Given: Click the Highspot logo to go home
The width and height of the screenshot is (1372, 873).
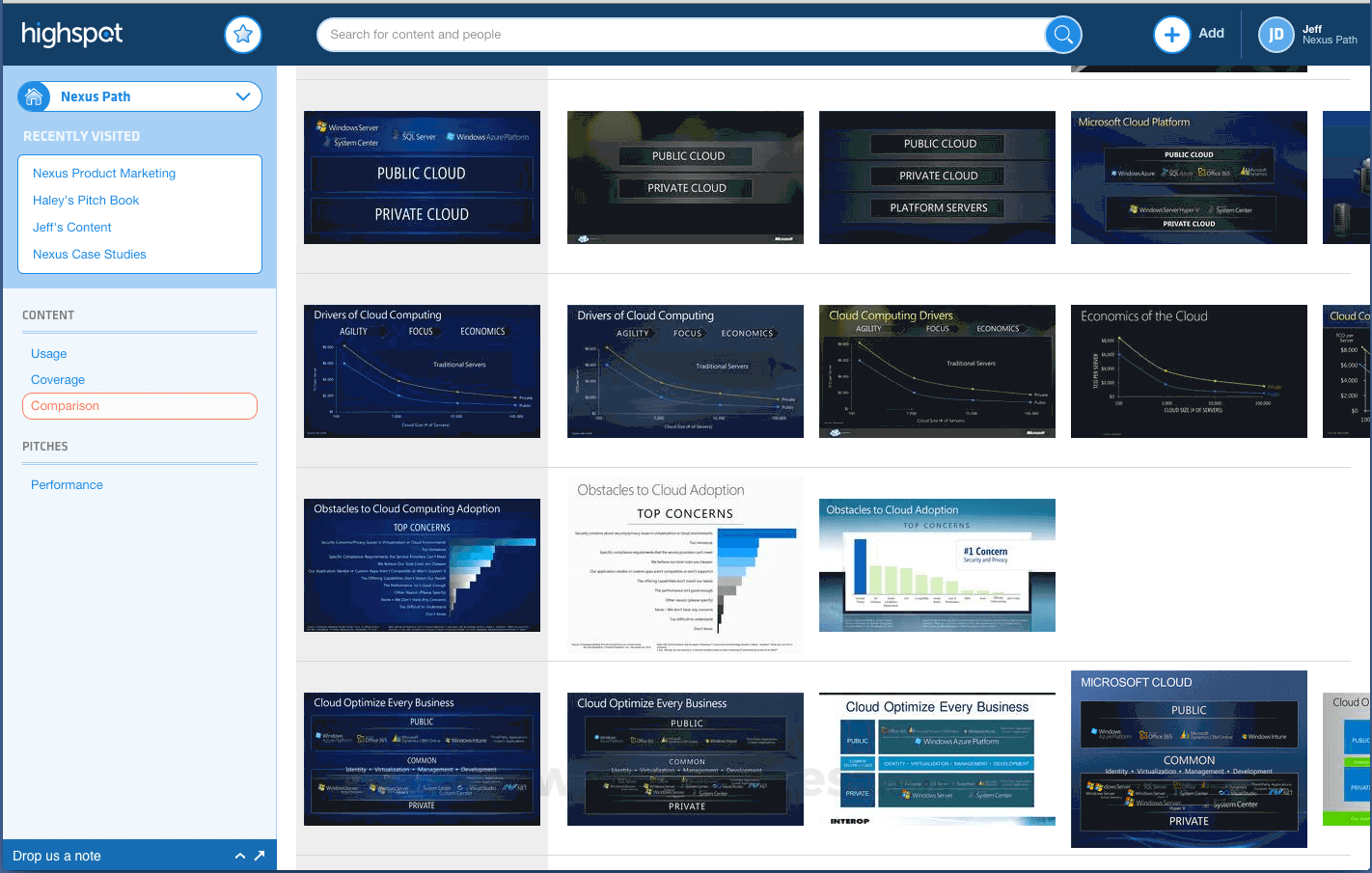Looking at the screenshot, I should 72,33.
